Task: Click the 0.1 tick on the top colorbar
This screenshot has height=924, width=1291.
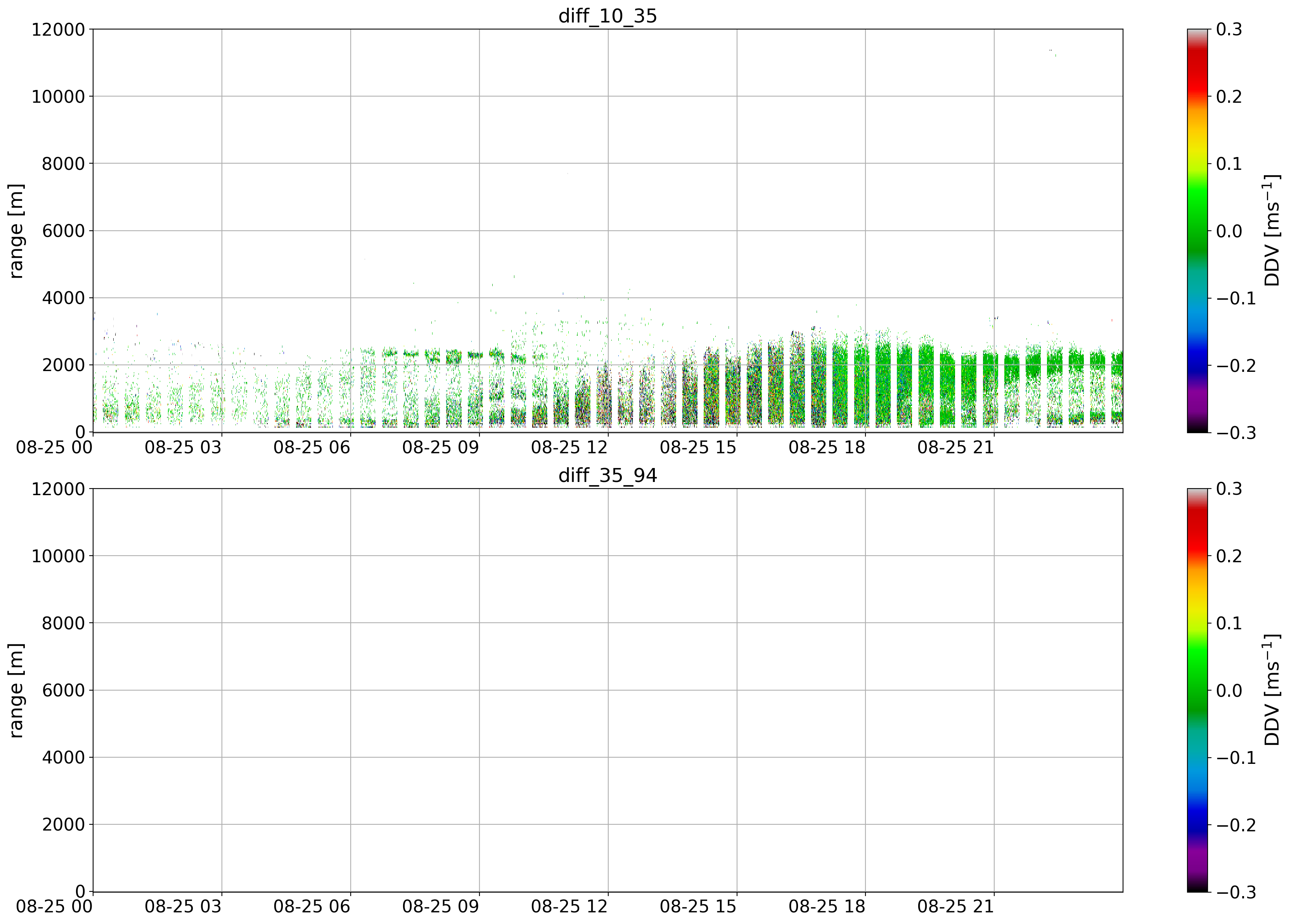Action: pyautogui.click(x=1230, y=164)
